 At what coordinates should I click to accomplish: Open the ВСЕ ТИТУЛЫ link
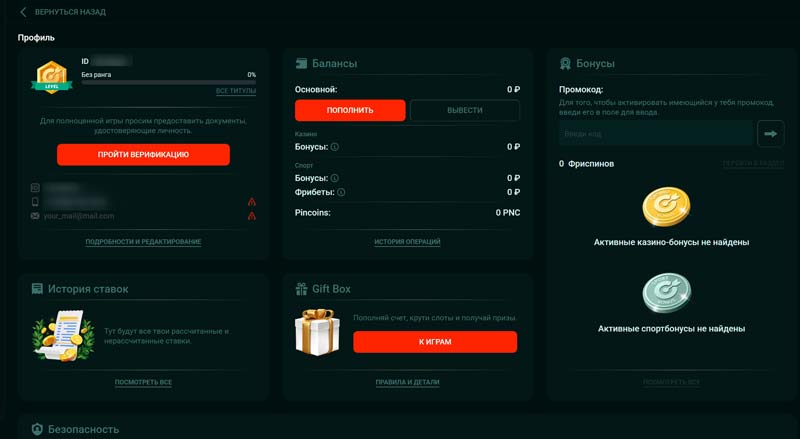coord(236,91)
